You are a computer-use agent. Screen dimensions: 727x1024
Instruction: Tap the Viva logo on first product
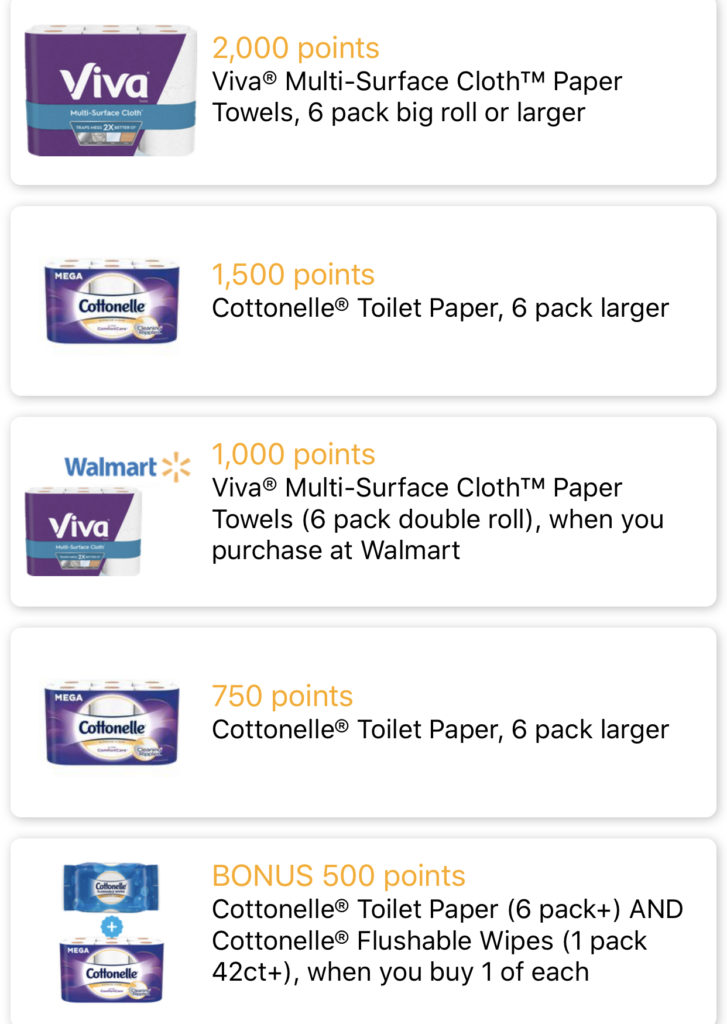(x=105, y=82)
